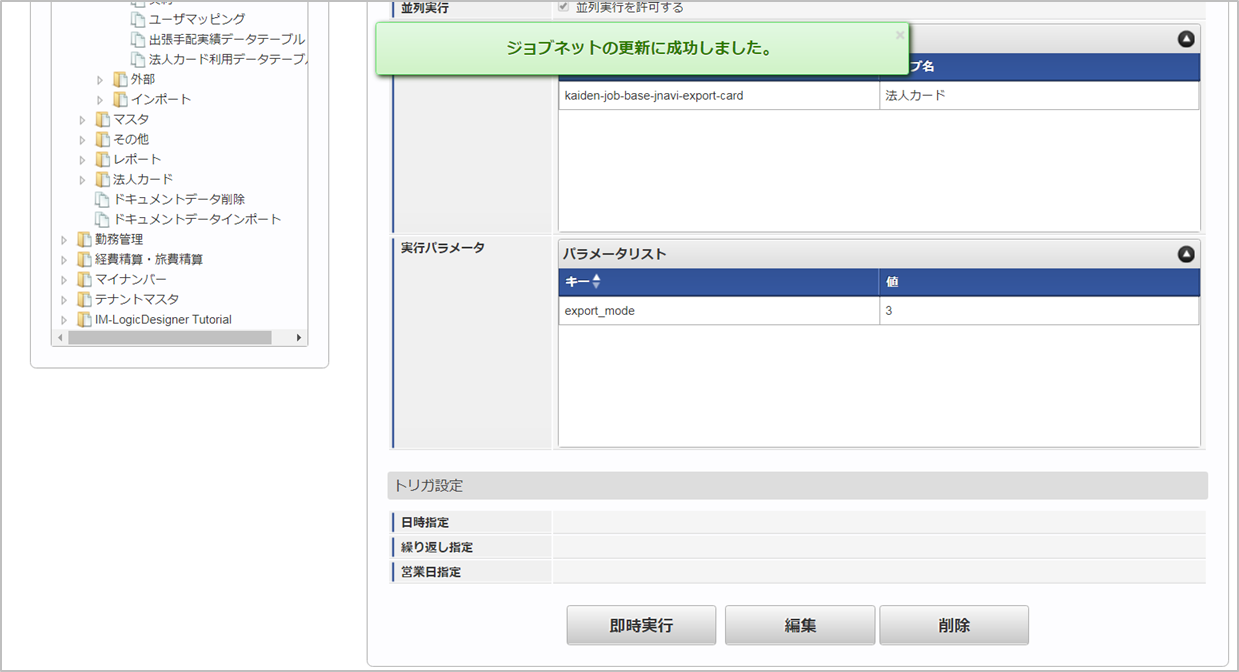Select the ドキュメントデータインポート tree item
Screen dimensions: 1239x672
pos(197,219)
